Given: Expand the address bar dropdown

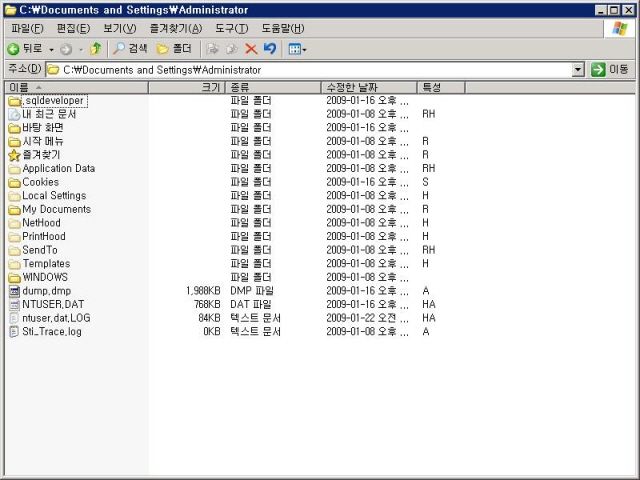Looking at the screenshot, I should pyautogui.click(x=578, y=70).
